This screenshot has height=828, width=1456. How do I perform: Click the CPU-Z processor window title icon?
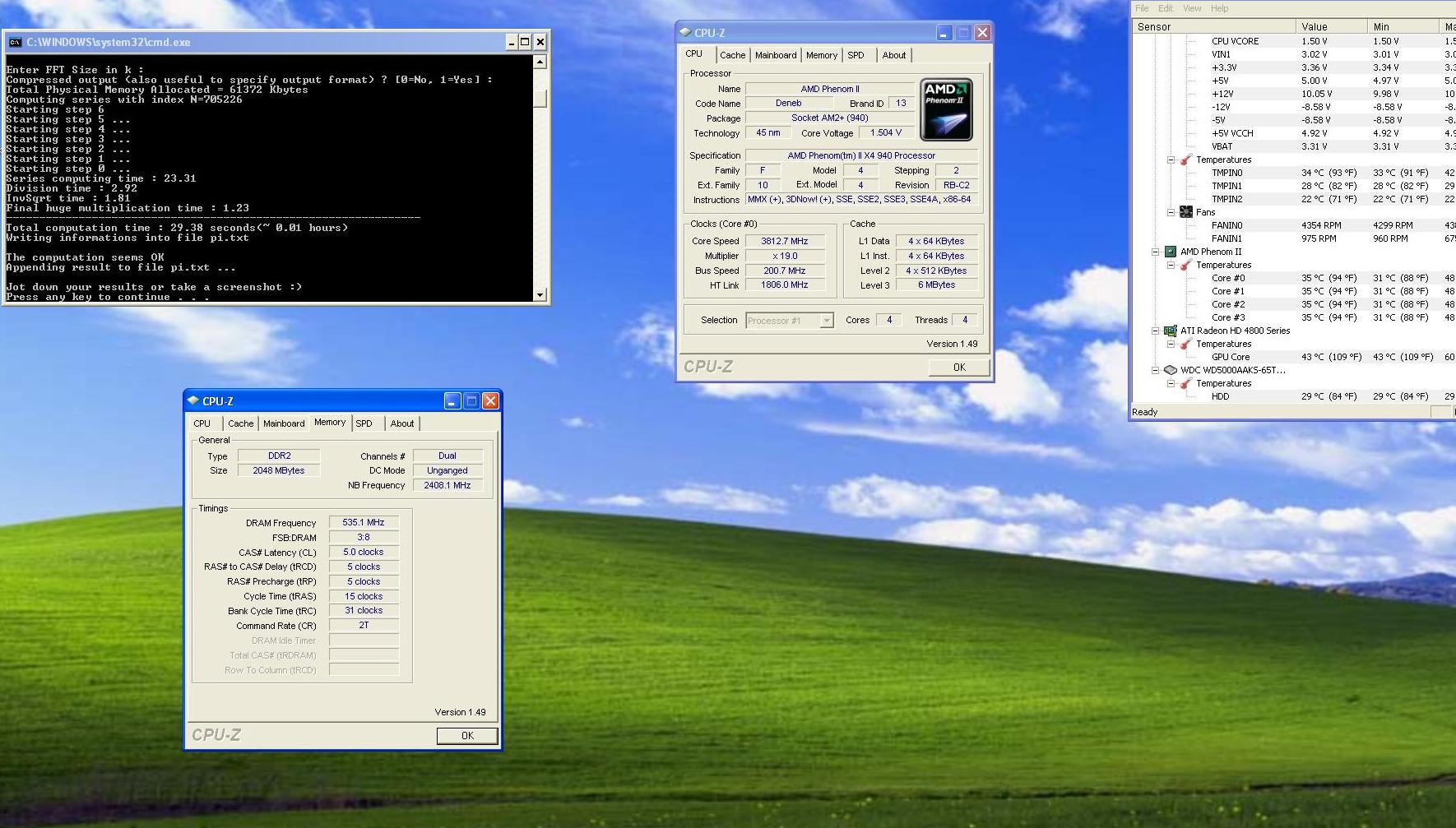[685, 33]
